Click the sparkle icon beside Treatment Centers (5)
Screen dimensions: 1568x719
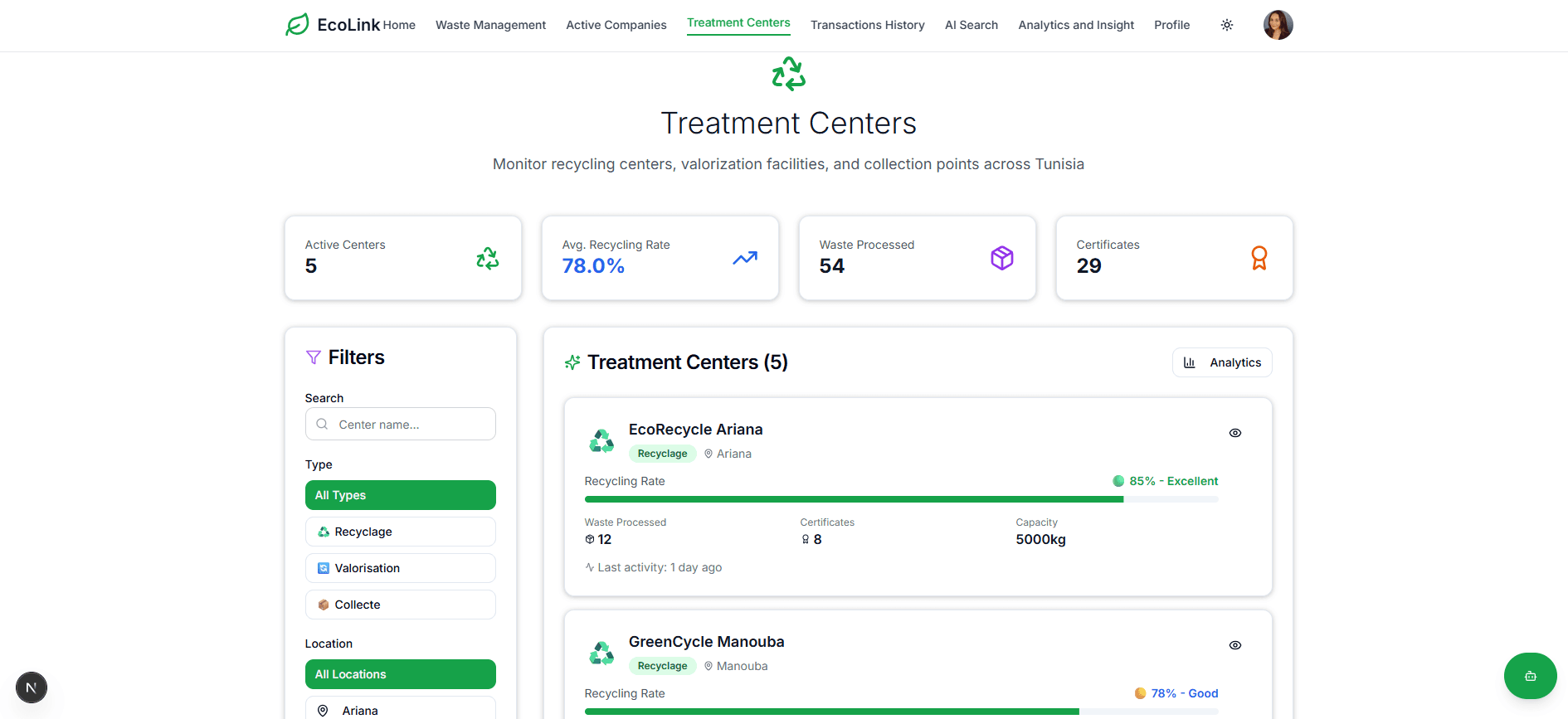point(572,362)
